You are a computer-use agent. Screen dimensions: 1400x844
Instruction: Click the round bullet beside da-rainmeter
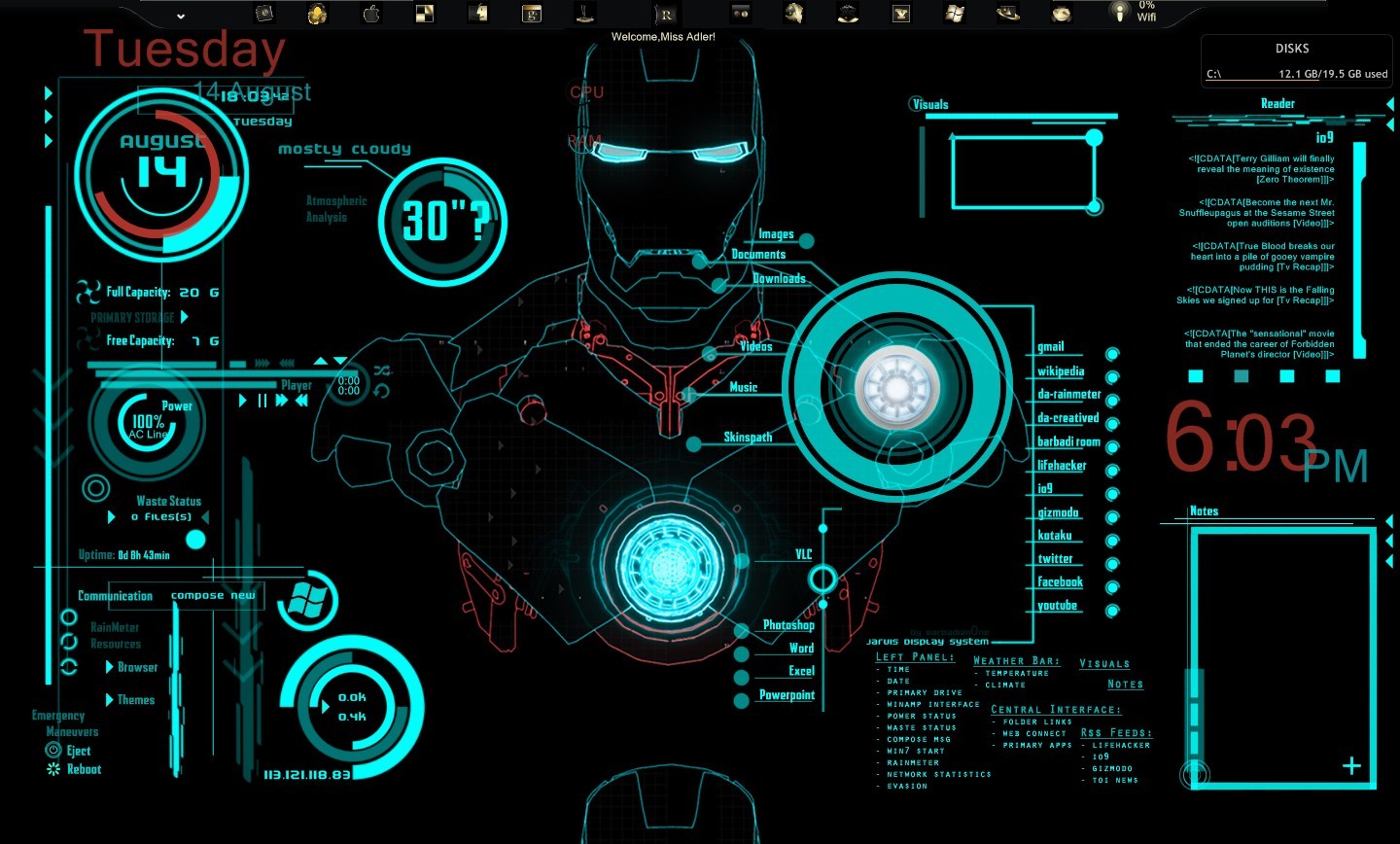(x=1112, y=401)
